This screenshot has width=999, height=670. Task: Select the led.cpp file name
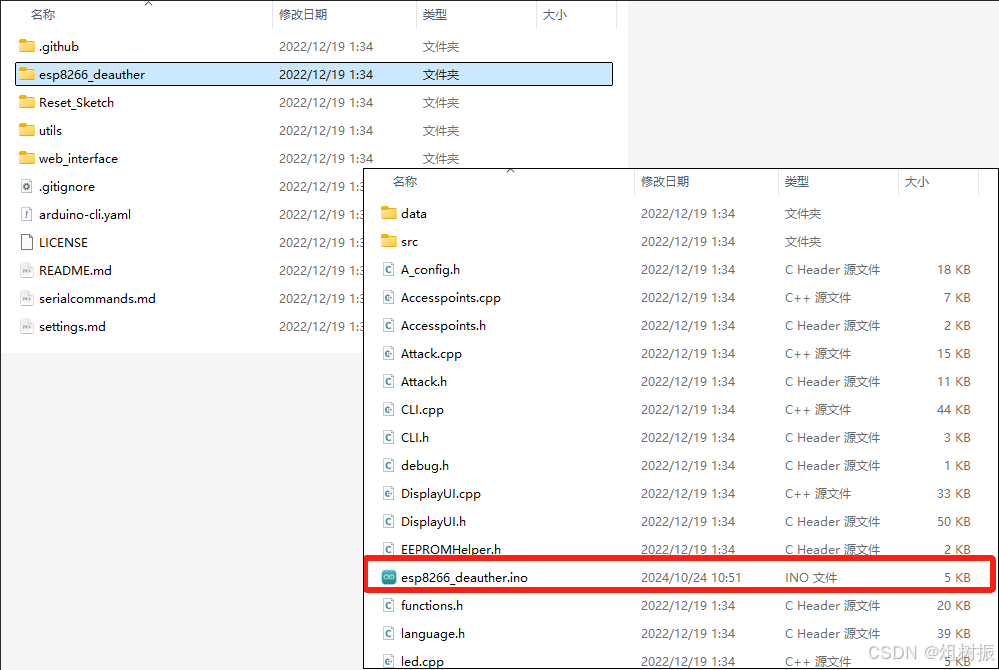pos(422,661)
